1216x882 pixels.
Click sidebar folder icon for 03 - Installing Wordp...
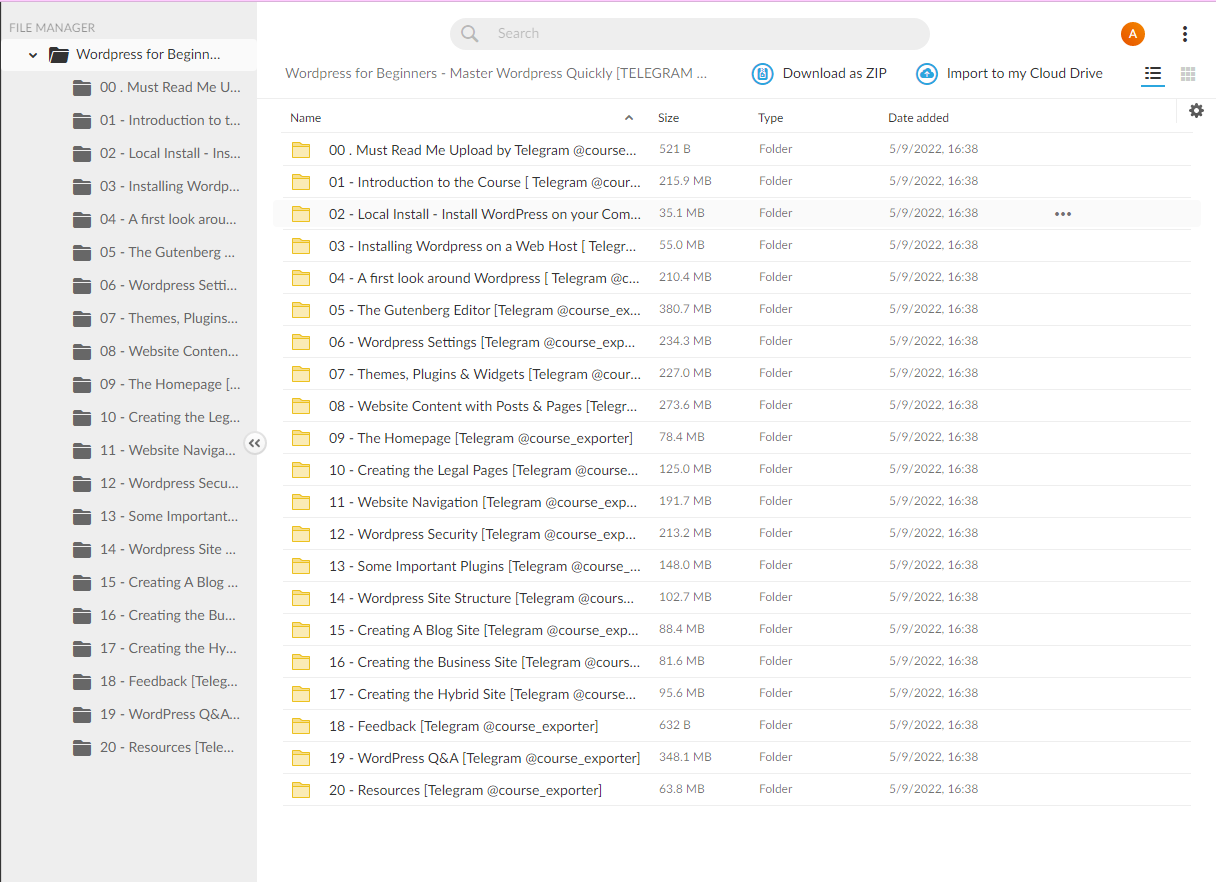tap(82, 187)
